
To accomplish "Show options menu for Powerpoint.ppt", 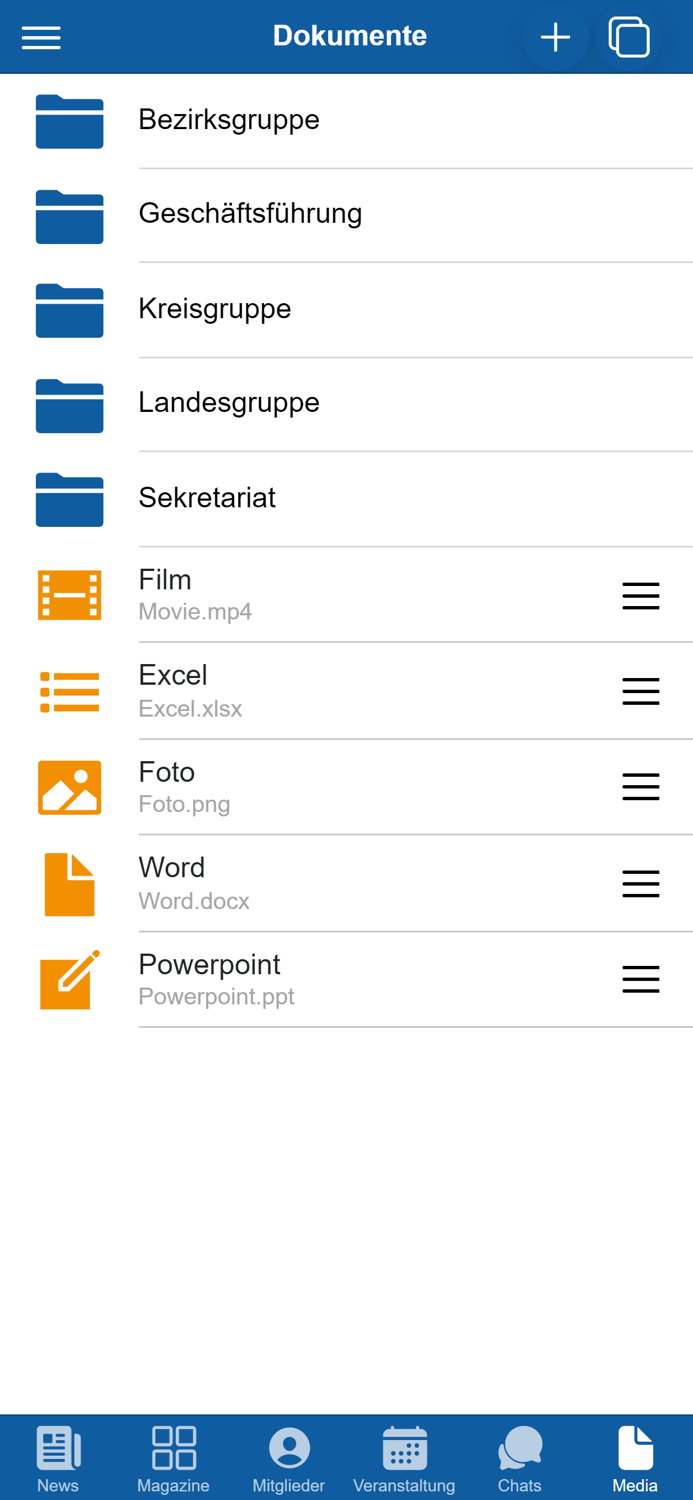I will point(640,979).
